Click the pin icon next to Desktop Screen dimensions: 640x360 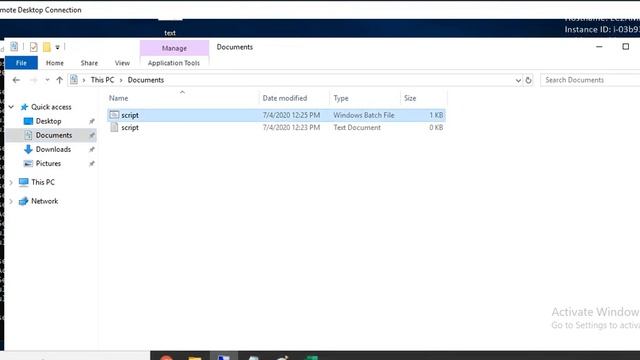92,121
